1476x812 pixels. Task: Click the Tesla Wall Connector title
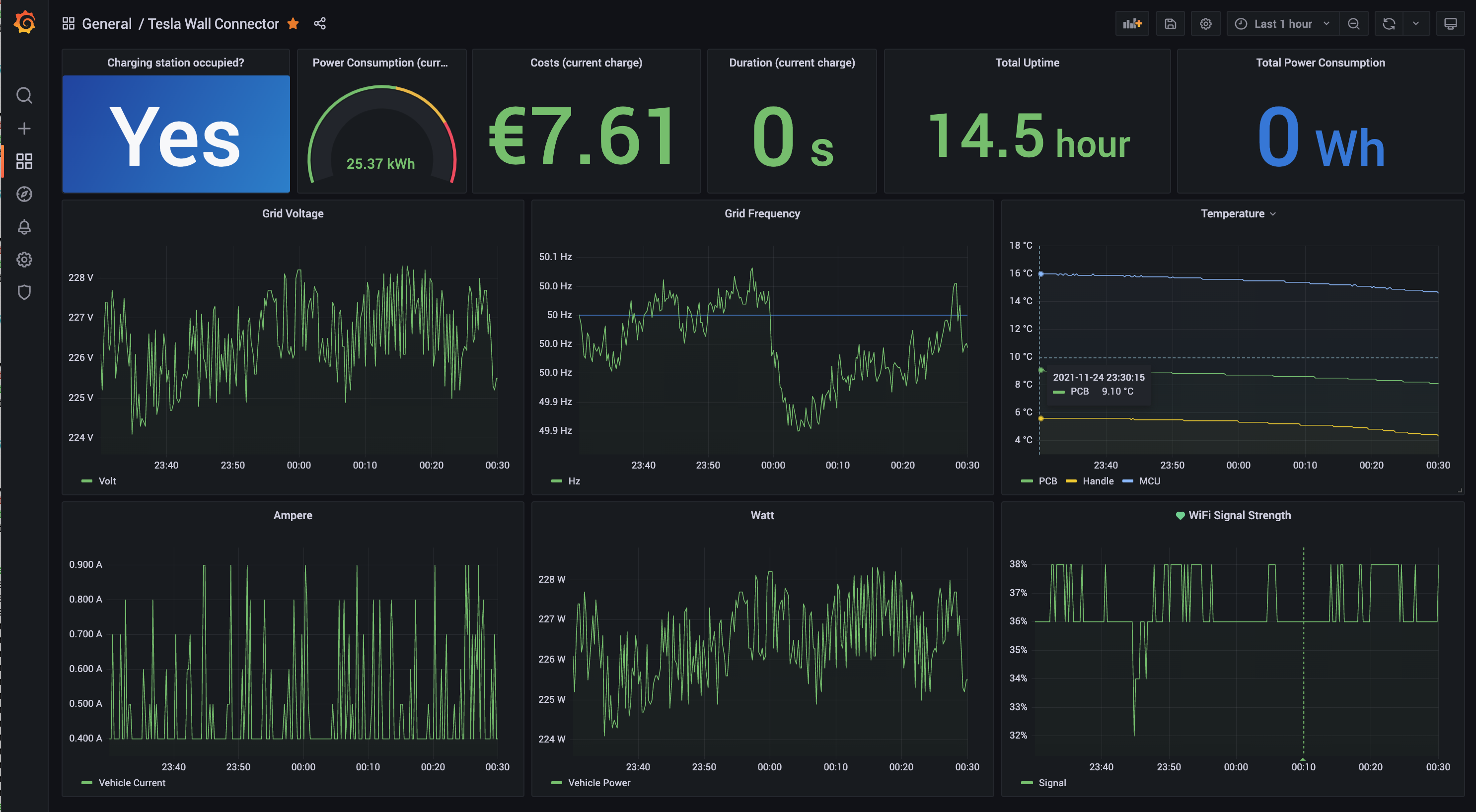(x=213, y=23)
